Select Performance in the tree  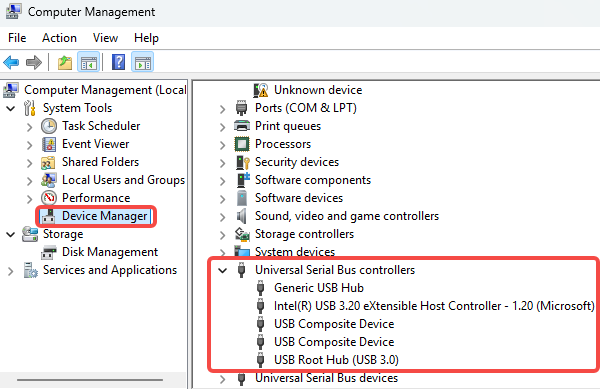[96, 198]
